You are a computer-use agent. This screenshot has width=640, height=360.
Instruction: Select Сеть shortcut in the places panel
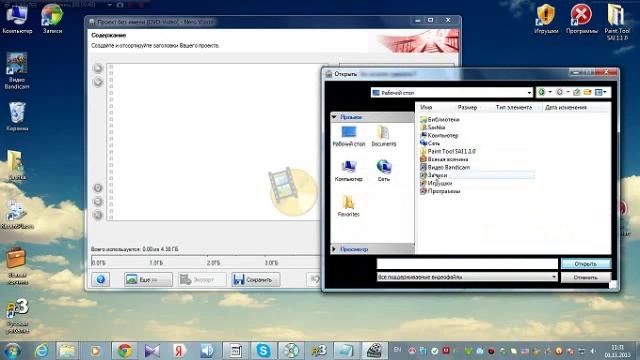384,171
